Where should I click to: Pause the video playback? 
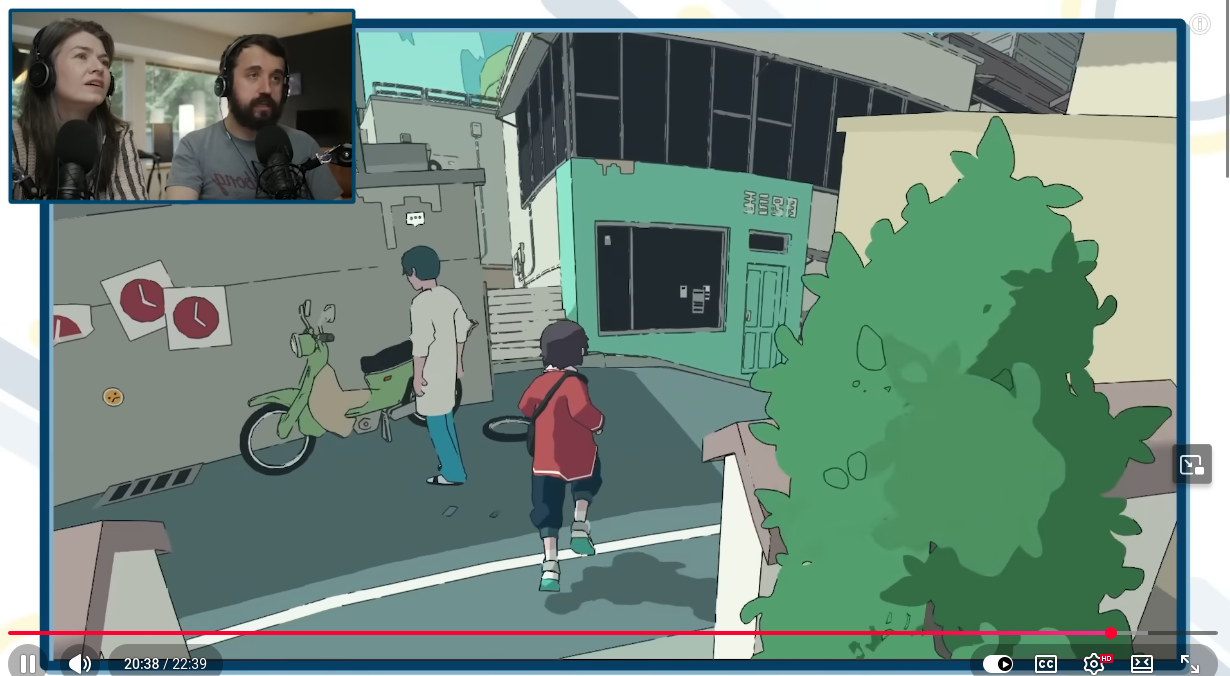tap(27, 663)
